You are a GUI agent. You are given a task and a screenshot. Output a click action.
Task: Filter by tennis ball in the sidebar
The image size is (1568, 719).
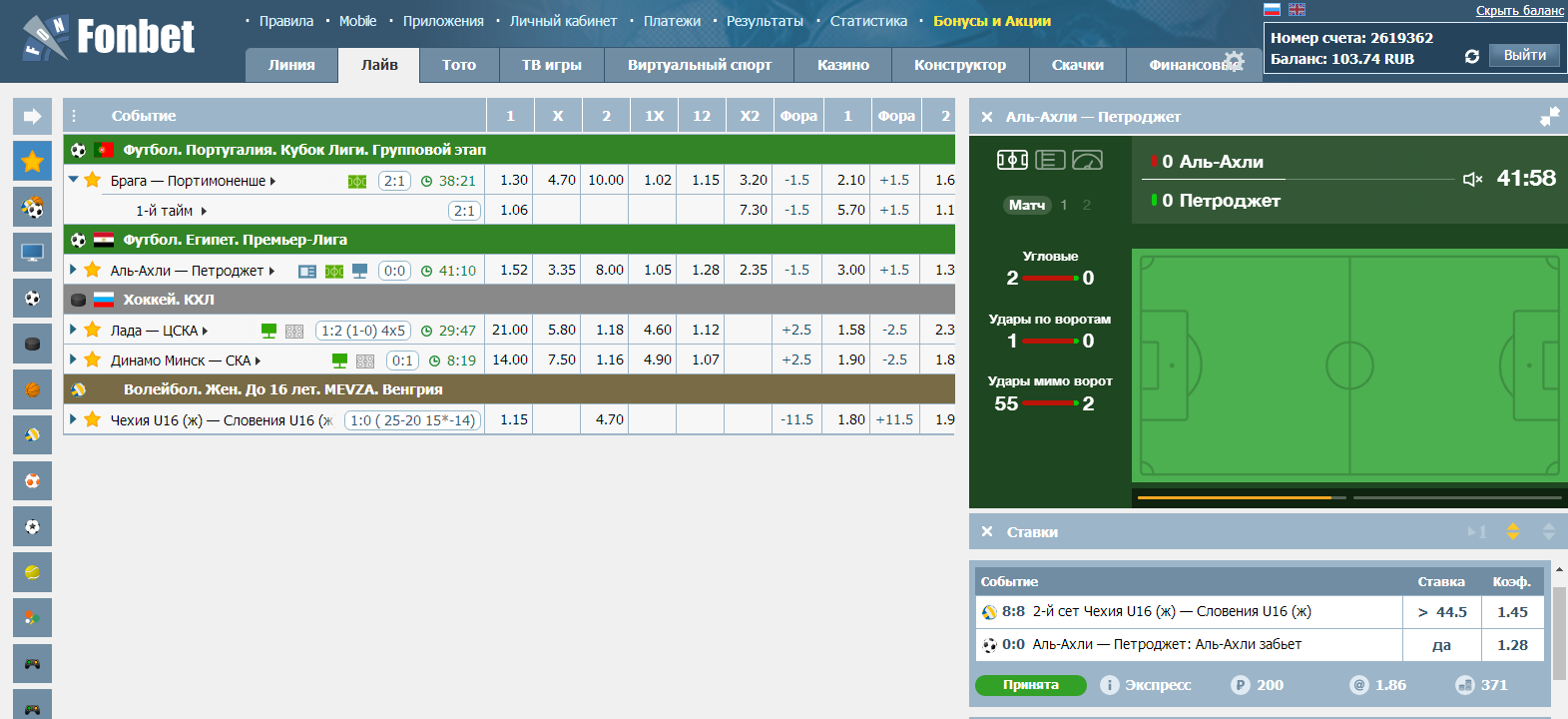click(x=32, y=572)
